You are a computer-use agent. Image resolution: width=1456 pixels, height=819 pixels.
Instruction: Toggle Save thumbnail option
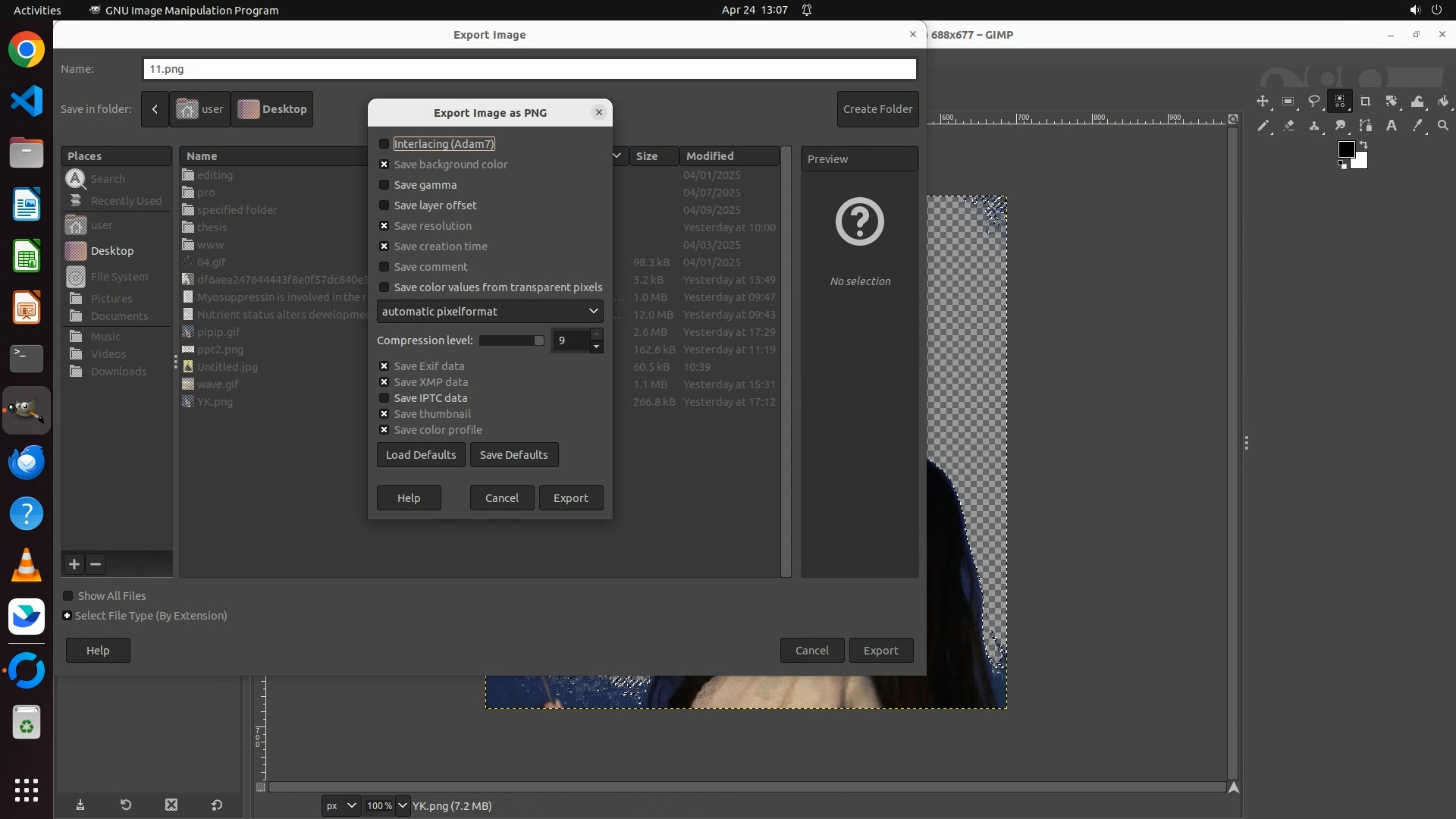point(384,414)
